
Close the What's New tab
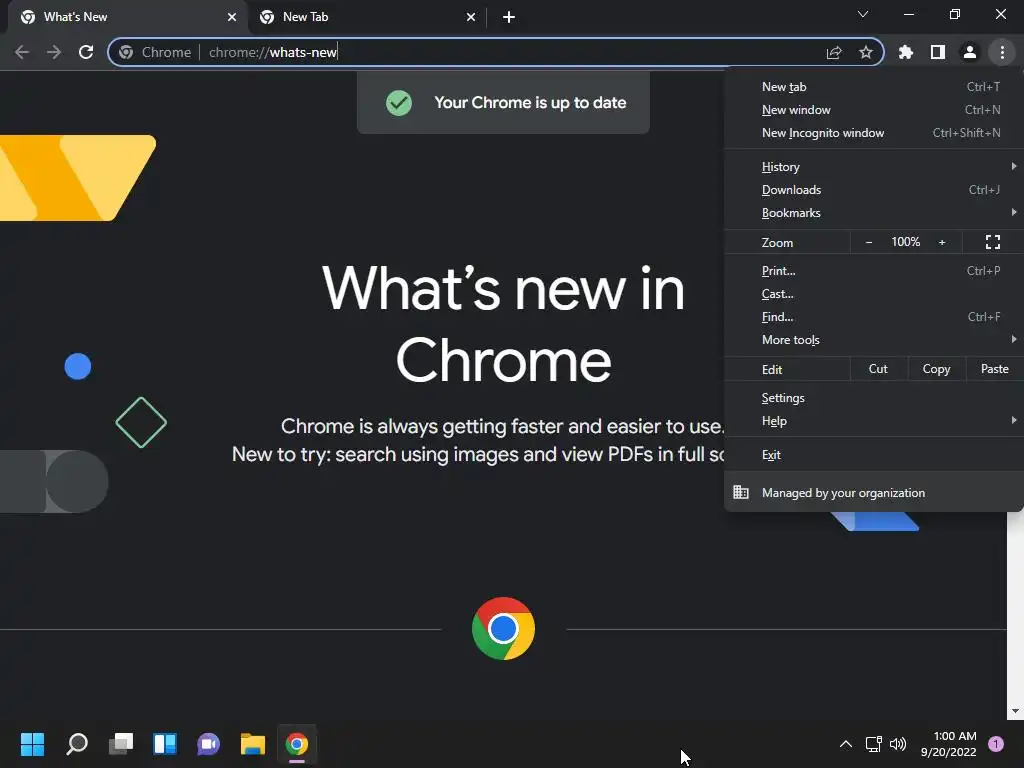(x=232, y=17)
